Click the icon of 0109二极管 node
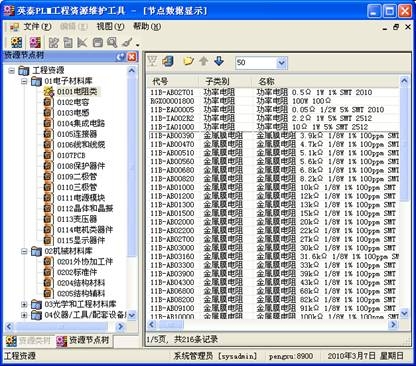This screenshot has height=366, width=416. pyautogui.click(x=49, y=177)
